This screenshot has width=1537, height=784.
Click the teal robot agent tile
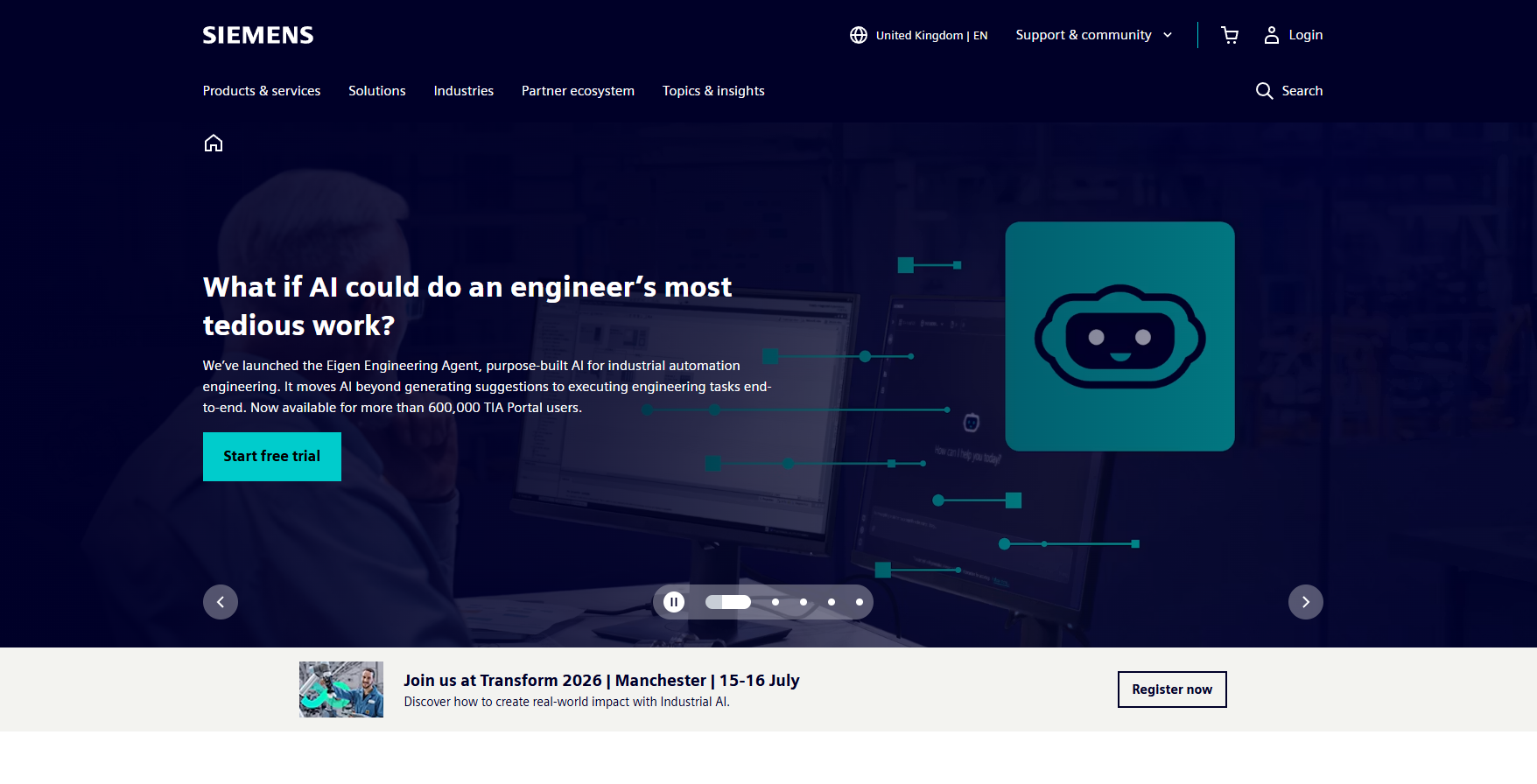pos(1119,336)
